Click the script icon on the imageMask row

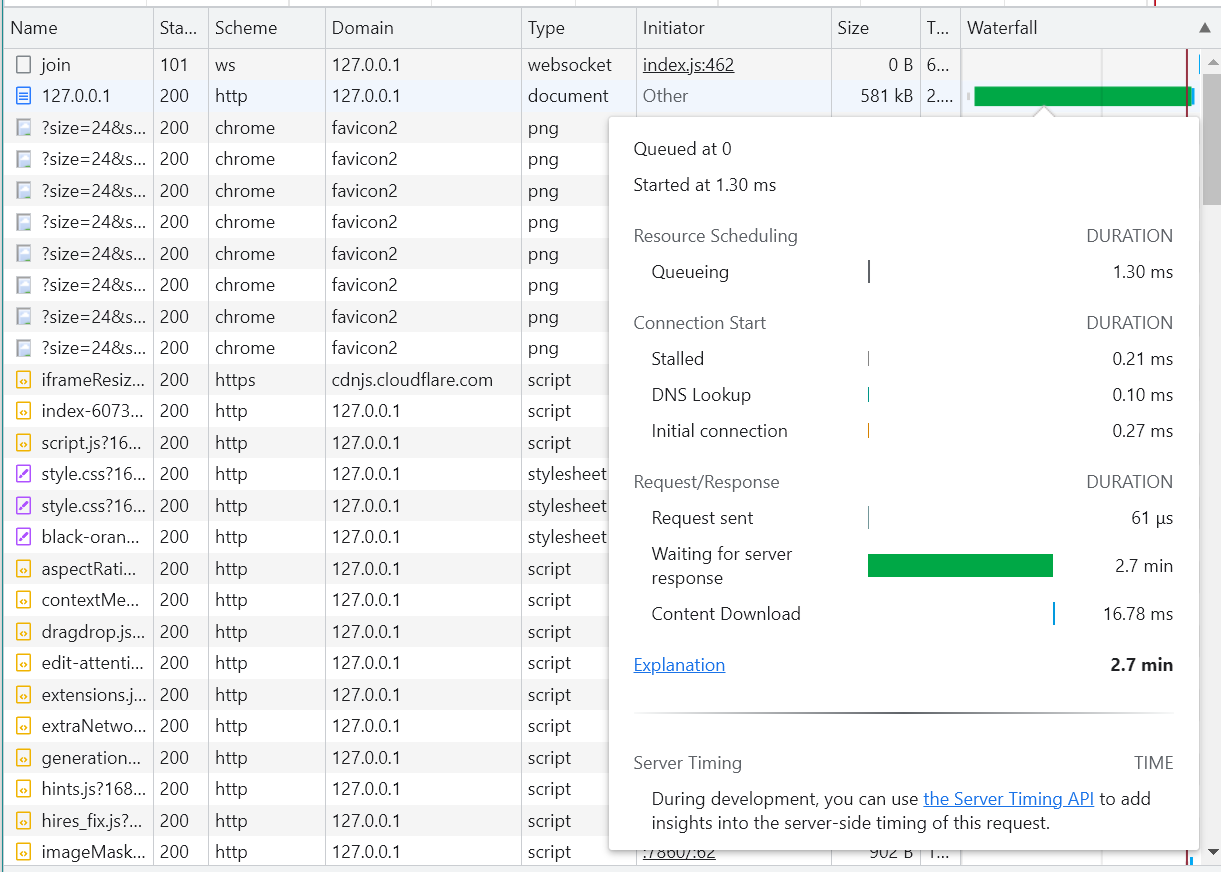coord(22,852)
